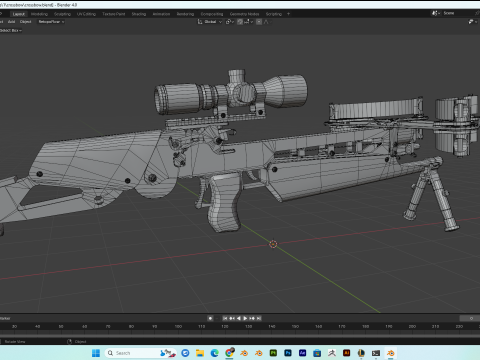Image resolution: width=480 pixels, height=360 pixels.
Task: Open Adobe Photoshop from the taskbar
Action: click(288, 353)
